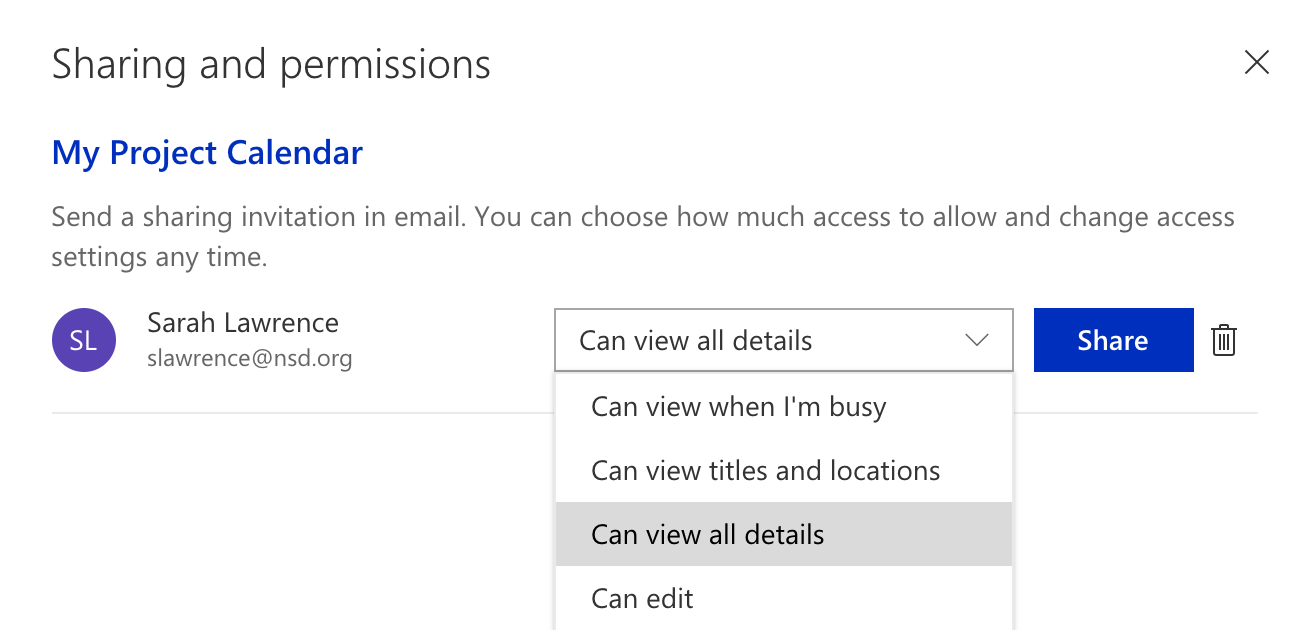The image size is (1310, 630).
Task: Click the Sarah Lawrence contact name
Action: pyautogui.click(x=242, y=323)
